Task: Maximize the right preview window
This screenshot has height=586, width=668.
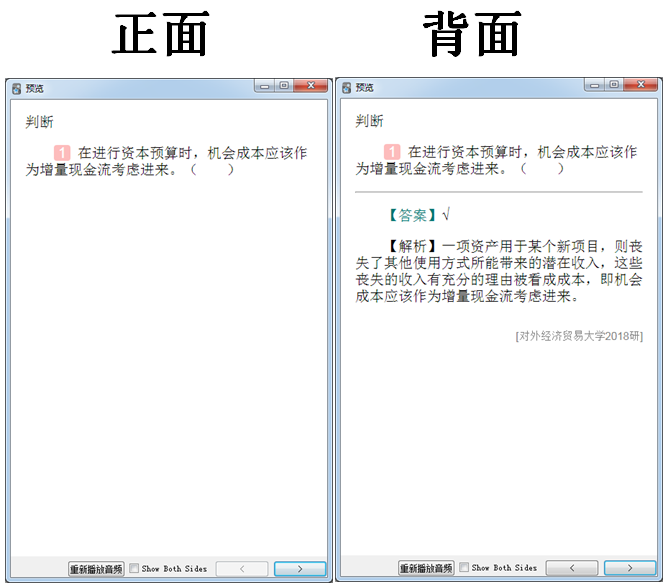Action: coord(614,85)
